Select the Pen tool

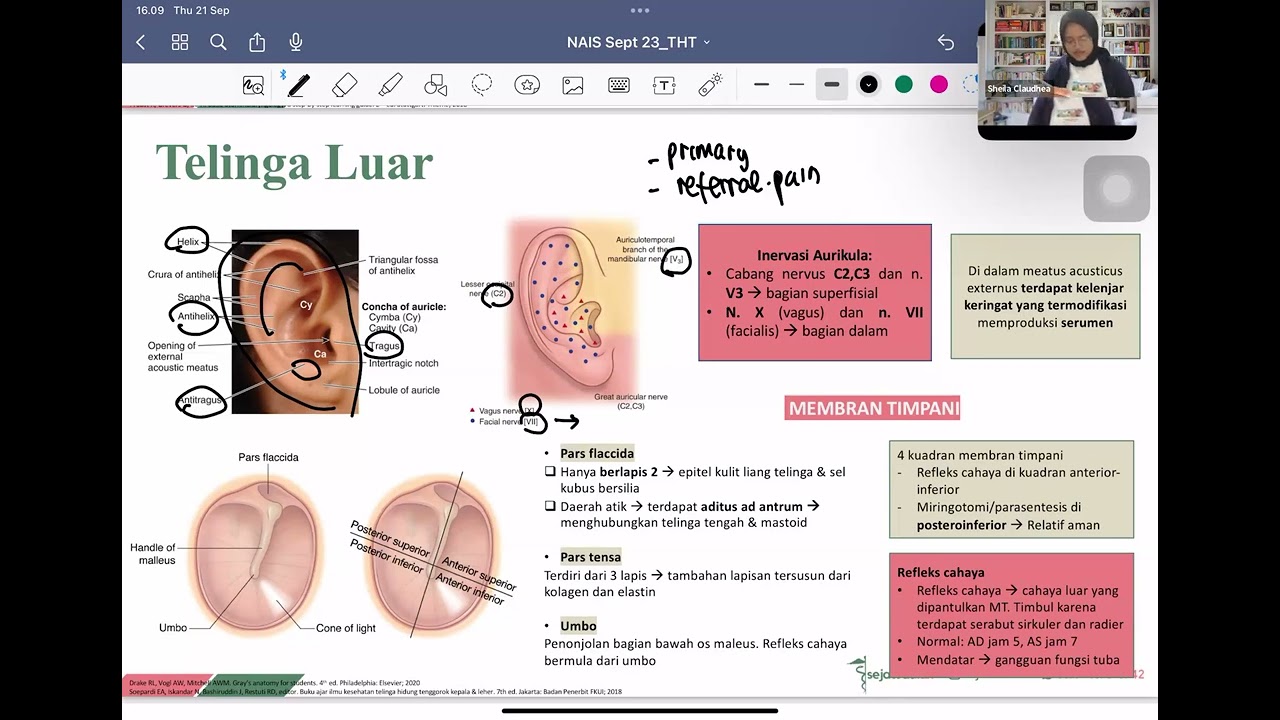coord(298,85)
